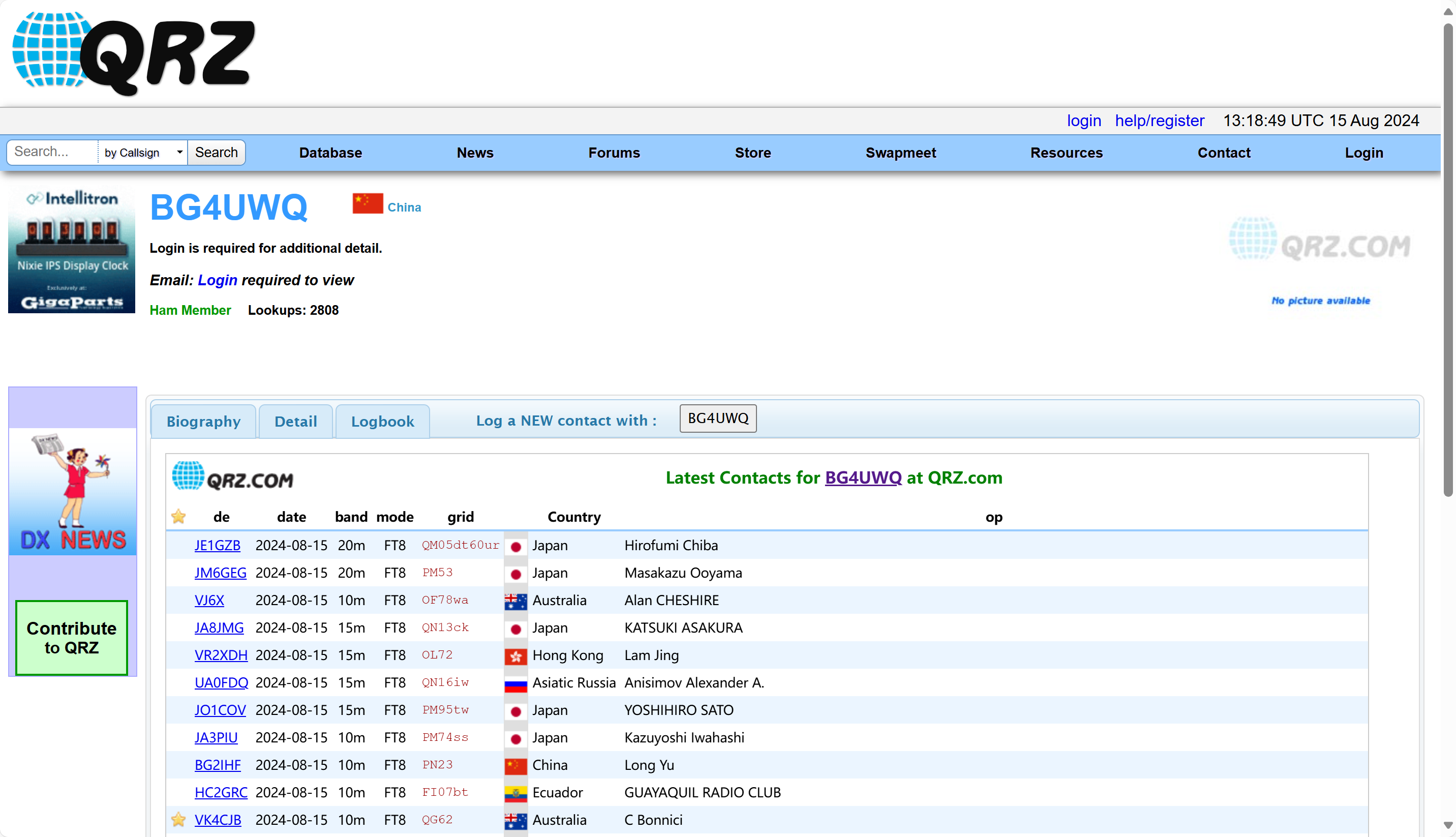Click grid OF78wa
Viewport: 1456px width, 837px height.
pos(445,600)
